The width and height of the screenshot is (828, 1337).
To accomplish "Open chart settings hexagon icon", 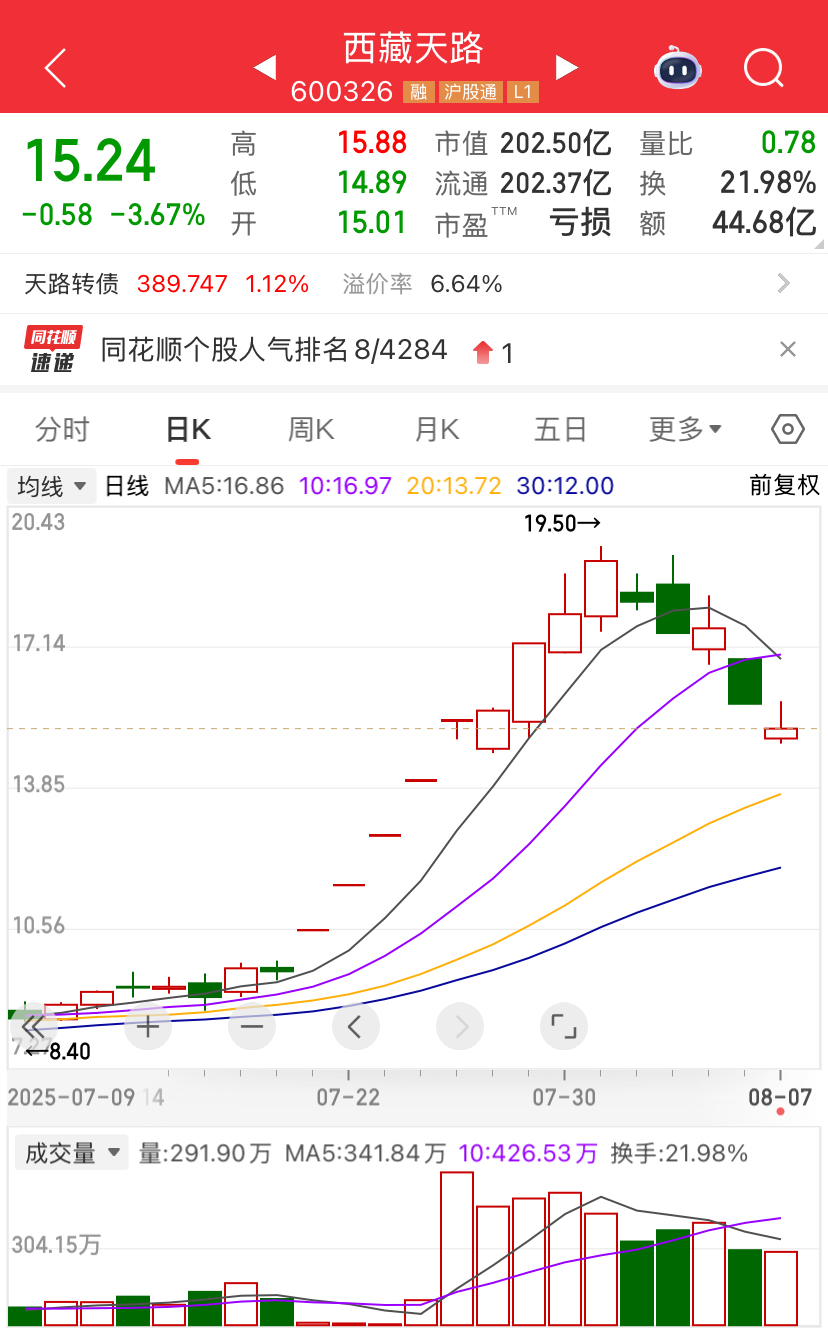I will pos(788,429).
